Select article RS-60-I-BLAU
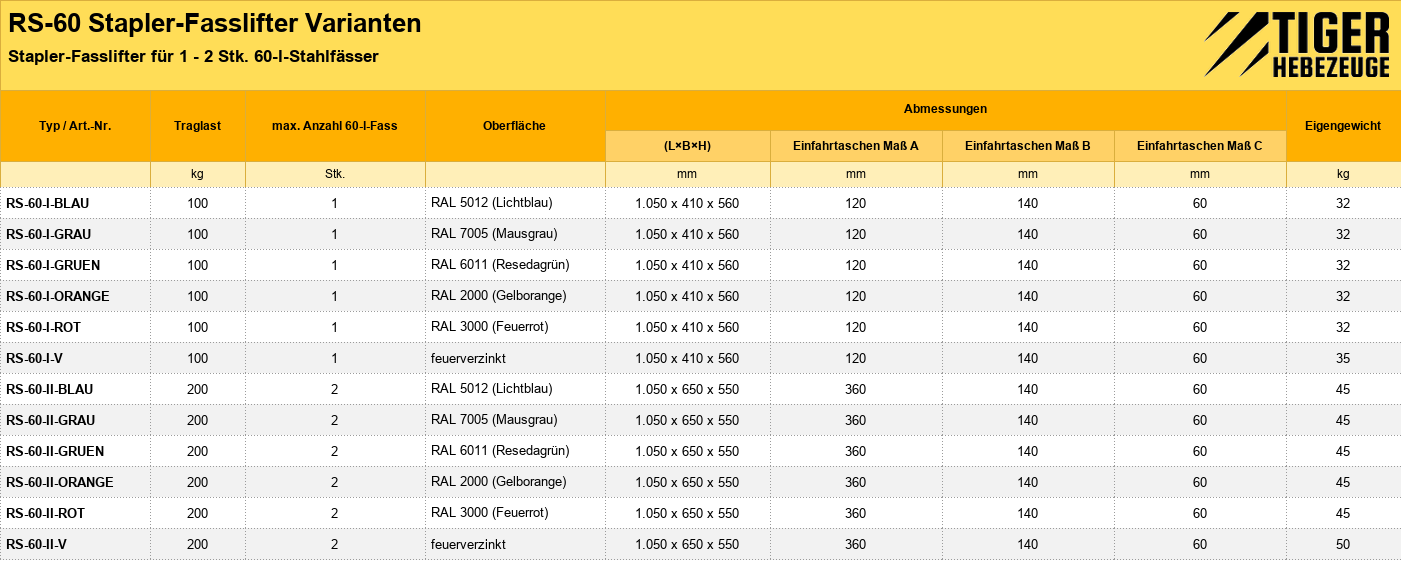Image resolution: width=1401 pixels, height=567 pixels. tap(48, 203)
